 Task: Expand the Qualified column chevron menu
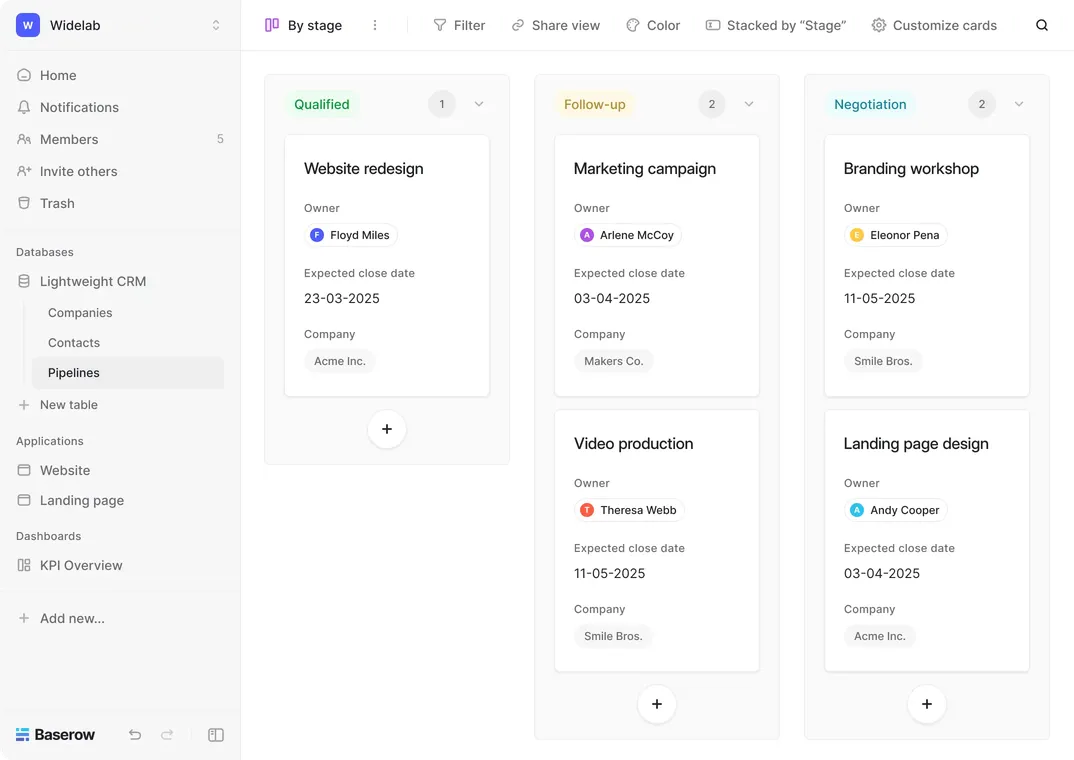coord(479,104)
